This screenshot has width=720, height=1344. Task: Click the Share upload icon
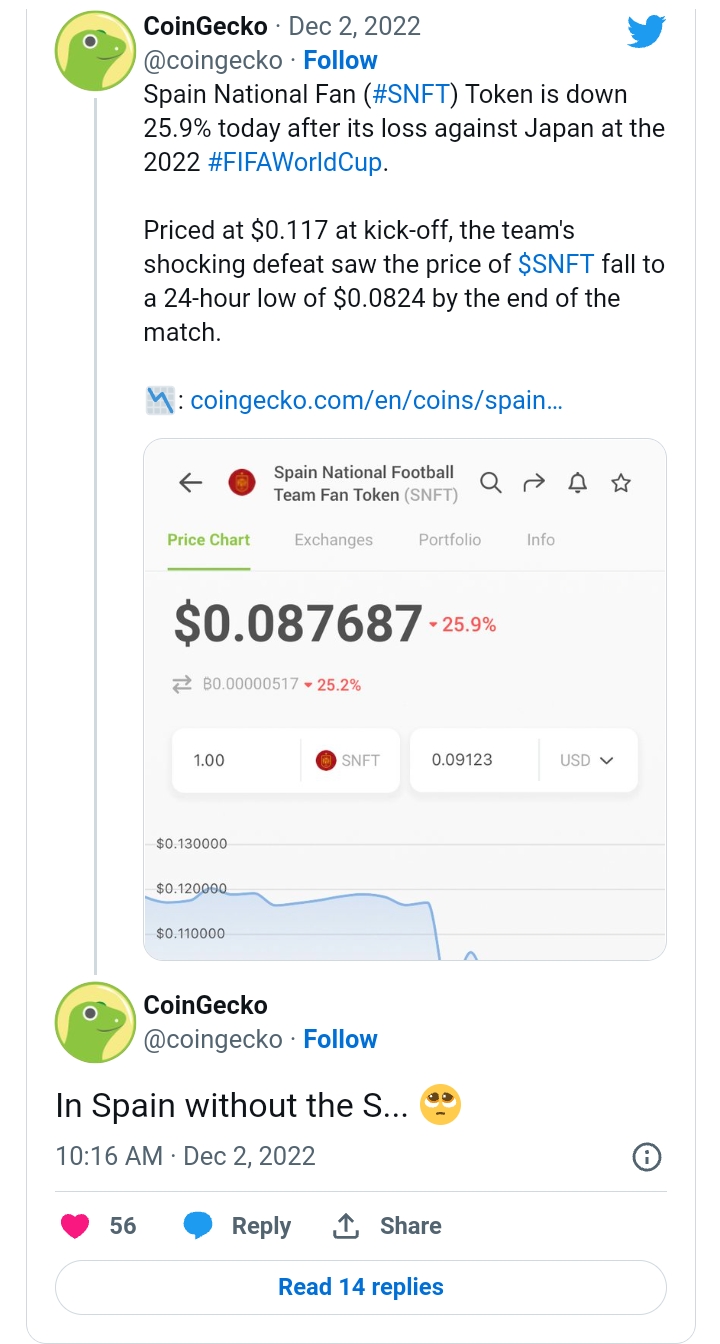click(x=345, y=1226)
